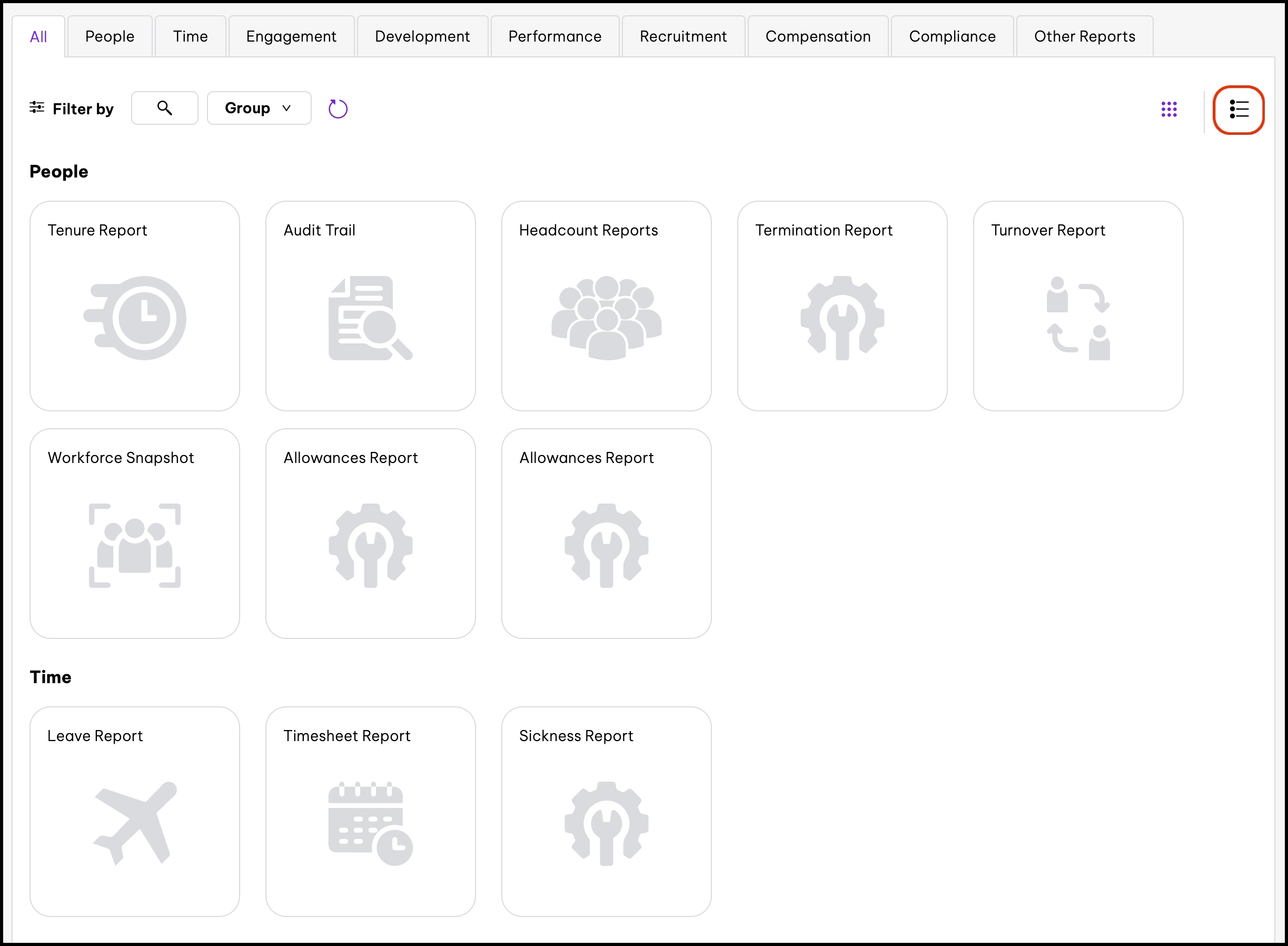Click the purple refresh icon
The width and height of the screenshot is (1288, 946).
[338, 109]
